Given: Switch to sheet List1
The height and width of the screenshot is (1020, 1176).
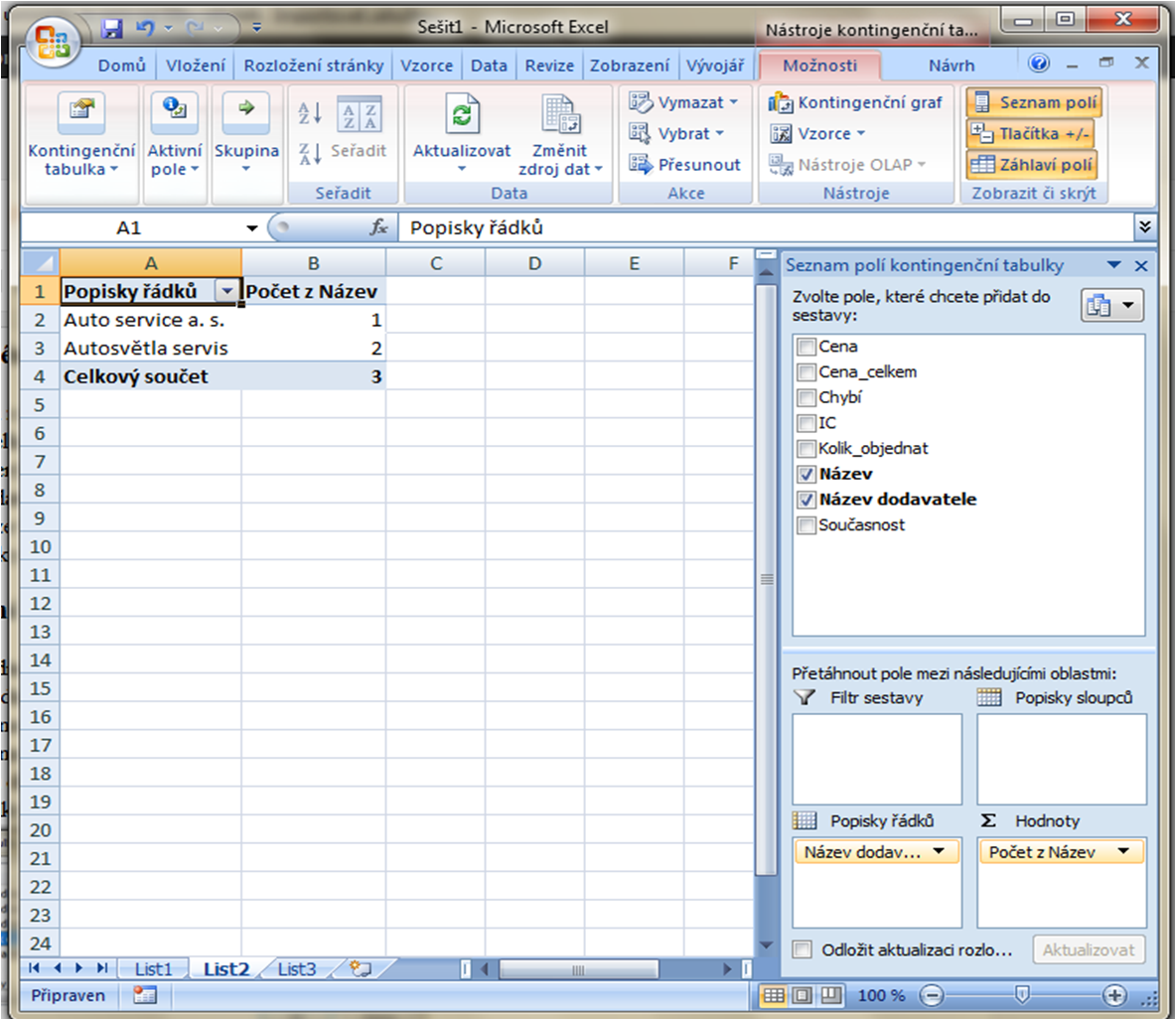Looking at the screenshot, I should [153, 969].
